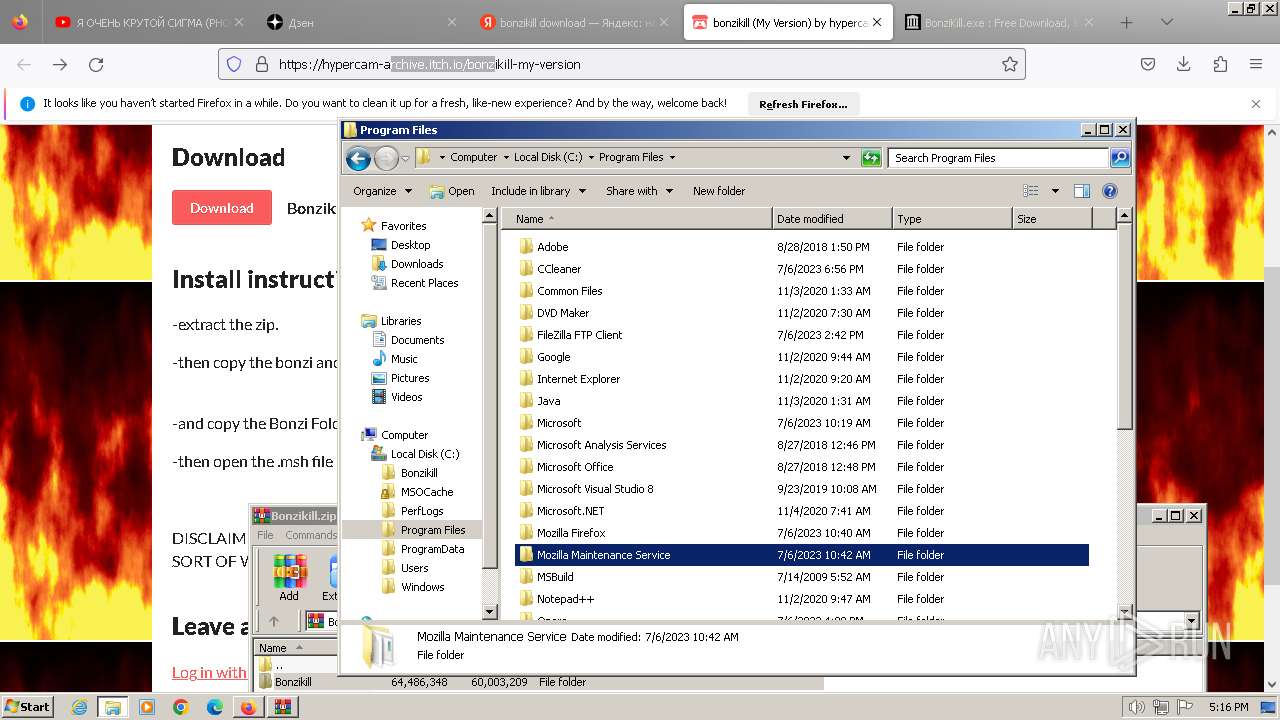The width and height of the screenshot is (1280, 720).
Task: Click the Windows Media Player taskbar icon
Action: click(147, 707)
